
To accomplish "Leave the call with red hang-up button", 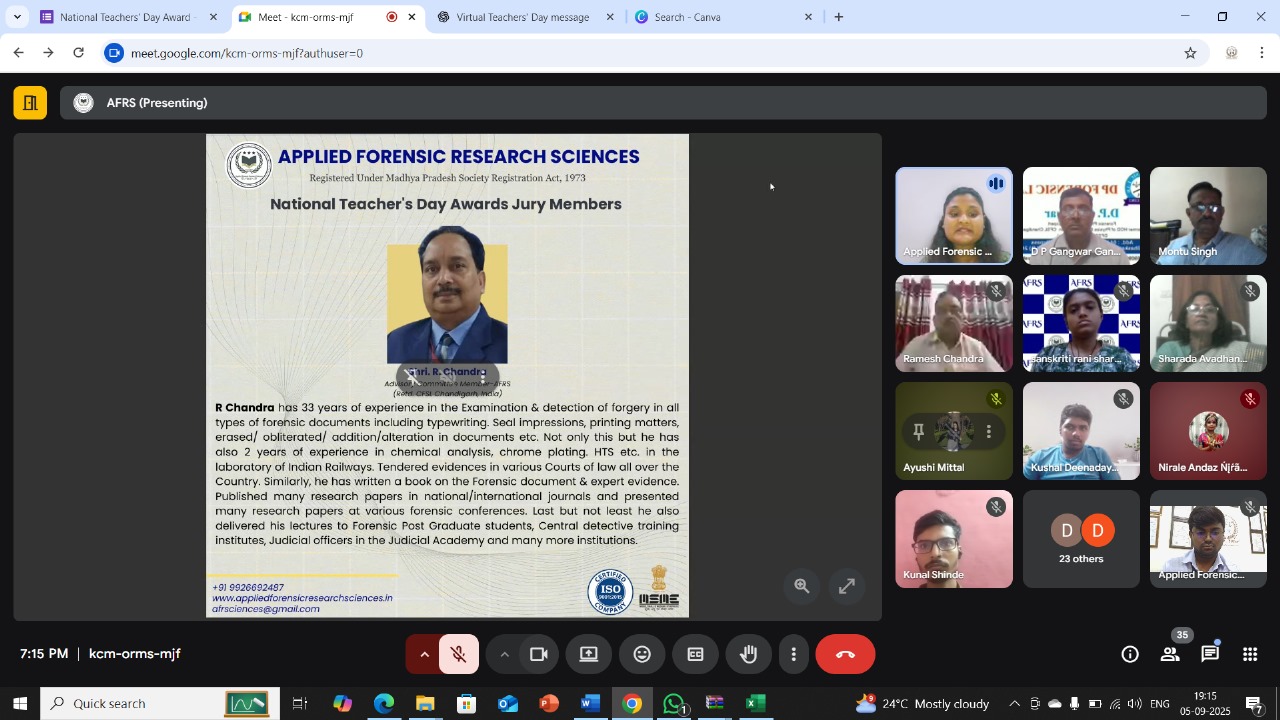I will tap(845, 654).
